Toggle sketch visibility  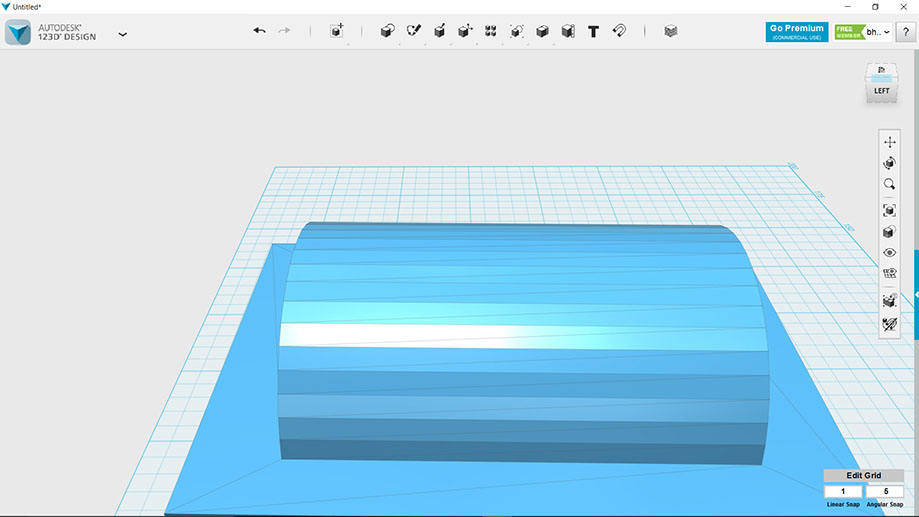click(x=890, y=324)
